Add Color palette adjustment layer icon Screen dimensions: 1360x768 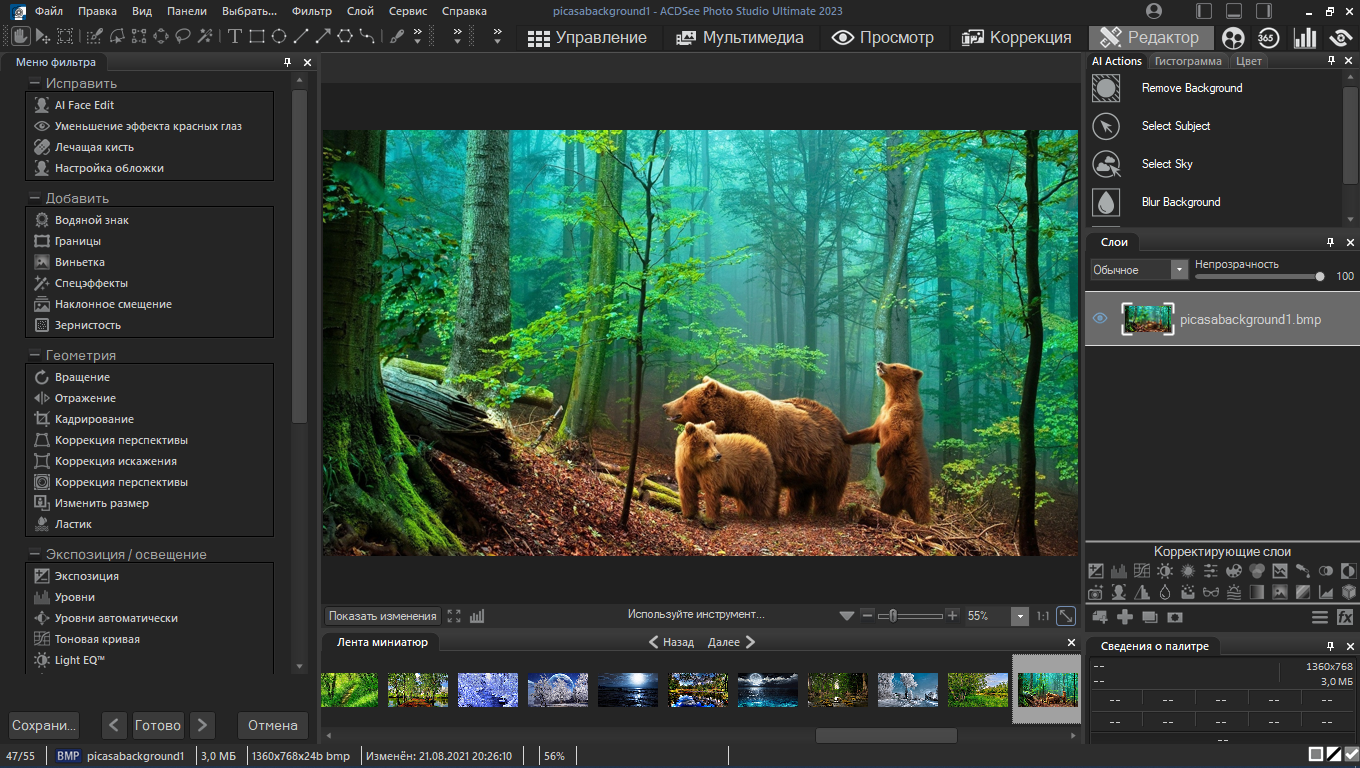[x=1233, y=571]
